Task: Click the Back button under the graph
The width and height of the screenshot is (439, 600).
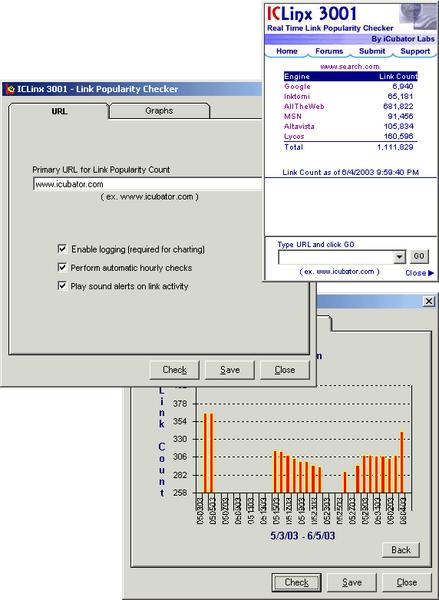Action: [x=401, y=550]
